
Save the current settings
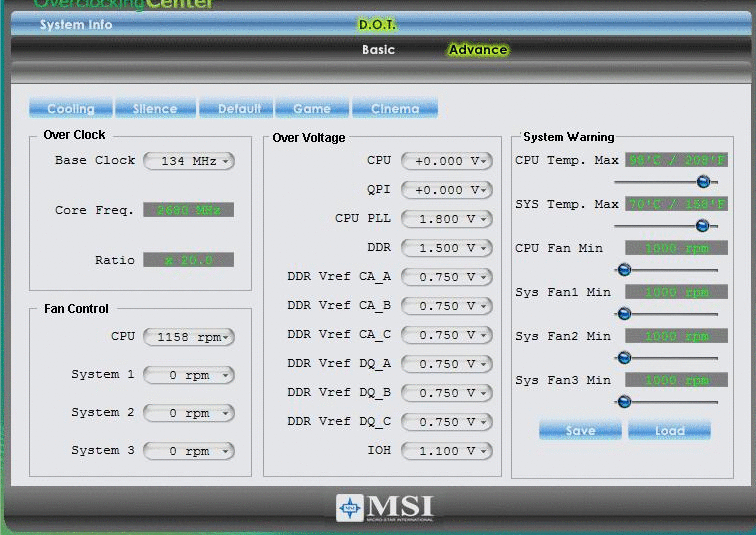tap(580, 430)
